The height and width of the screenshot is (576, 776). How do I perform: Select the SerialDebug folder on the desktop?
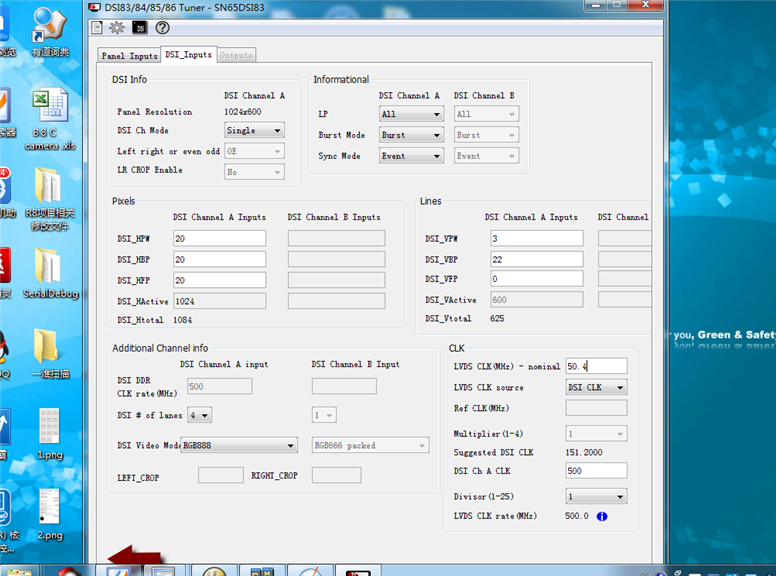[x=50, y=273]
